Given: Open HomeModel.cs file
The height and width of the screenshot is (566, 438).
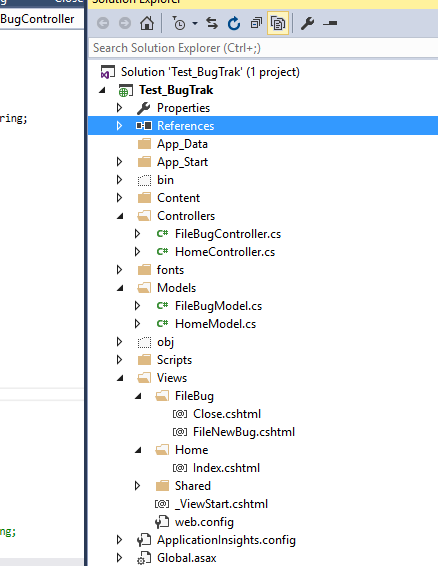Looking at the screenshot, I should 216,324.
